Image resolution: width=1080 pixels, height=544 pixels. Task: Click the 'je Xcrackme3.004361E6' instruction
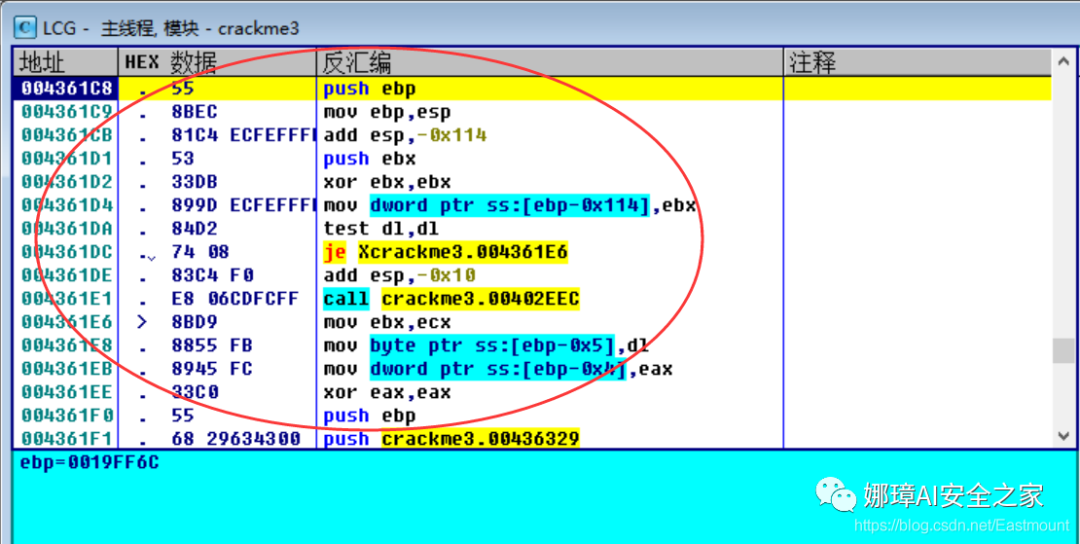pos(446,252)
